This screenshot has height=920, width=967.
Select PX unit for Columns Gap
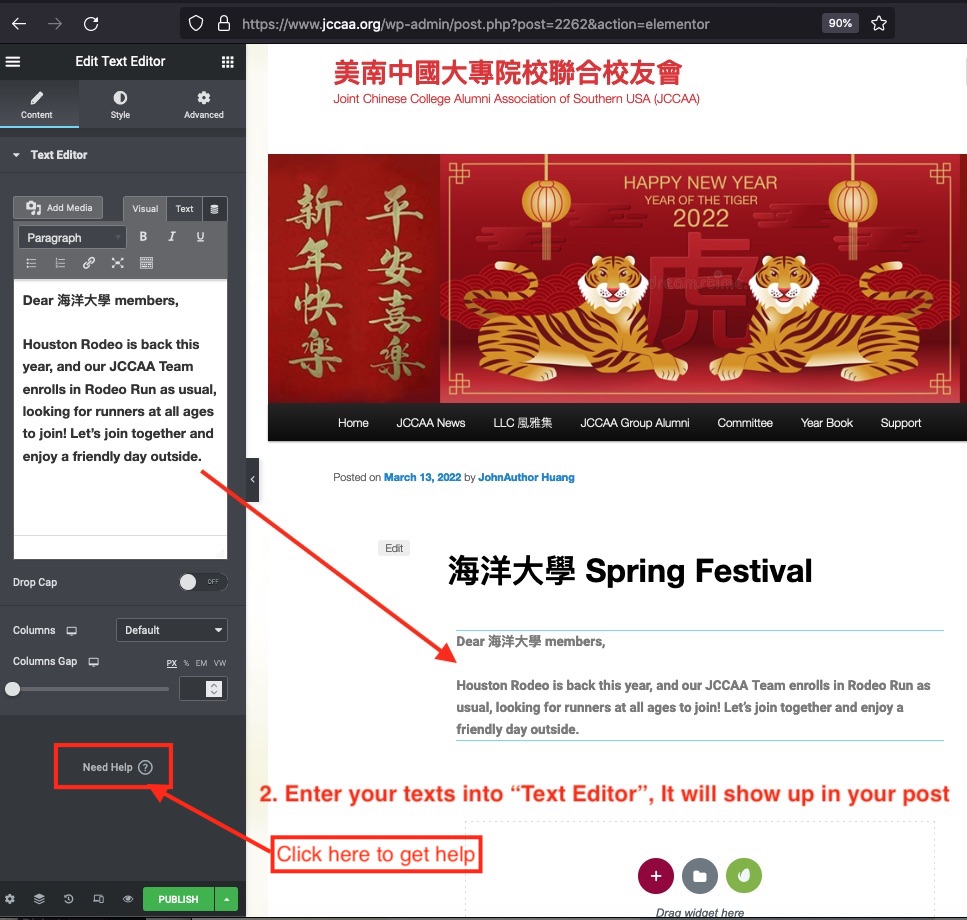[x=171, y=663]
